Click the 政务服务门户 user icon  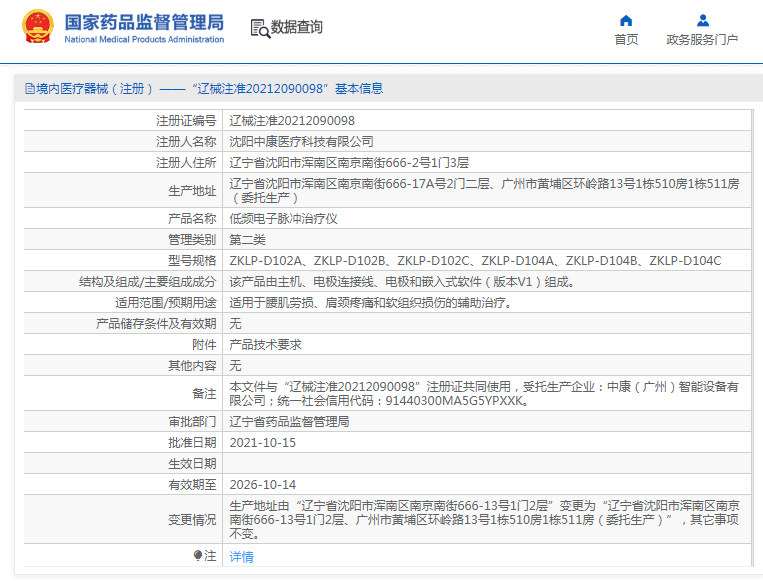(x=702, y=20)
